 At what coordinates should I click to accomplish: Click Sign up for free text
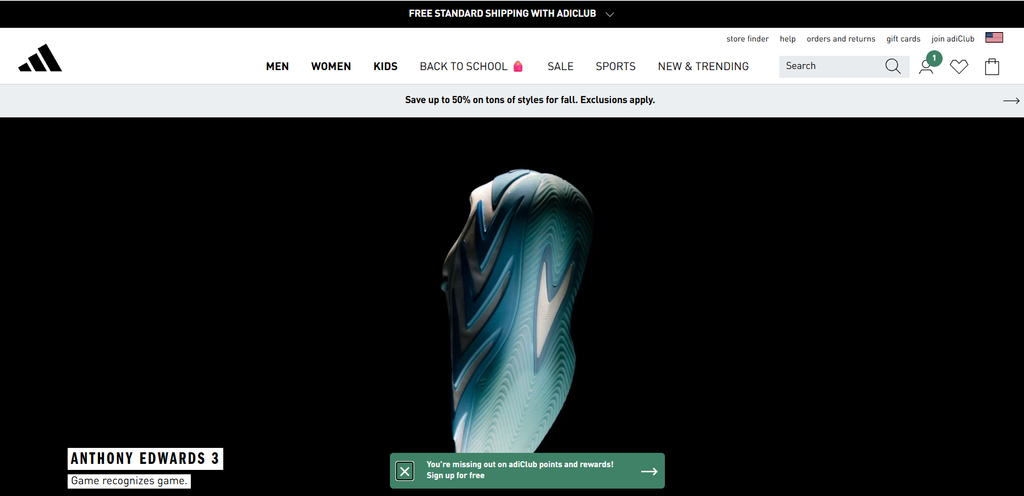[455, 476]
